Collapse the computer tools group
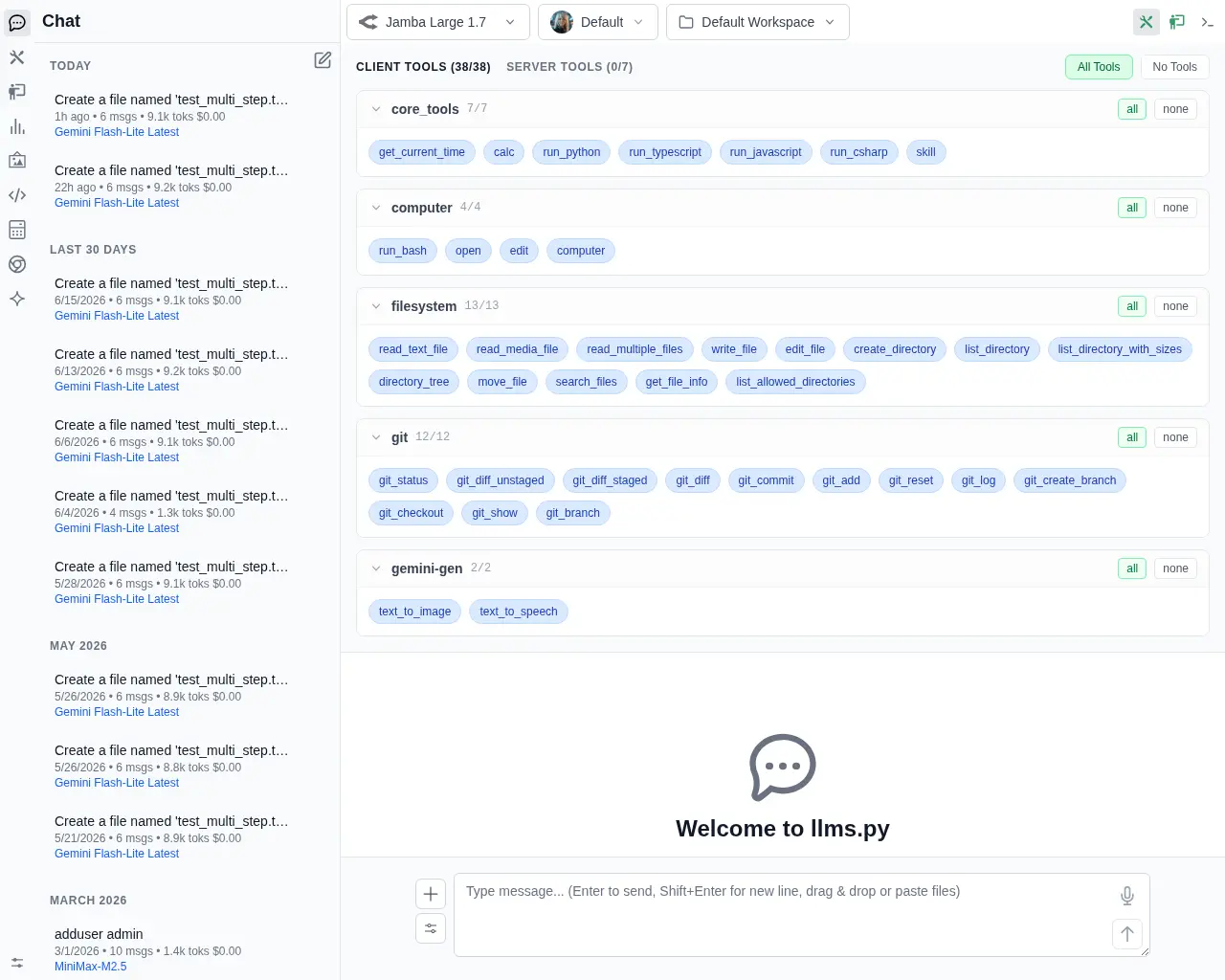This screenshot has height=980, width=1225. click(376, 208)
